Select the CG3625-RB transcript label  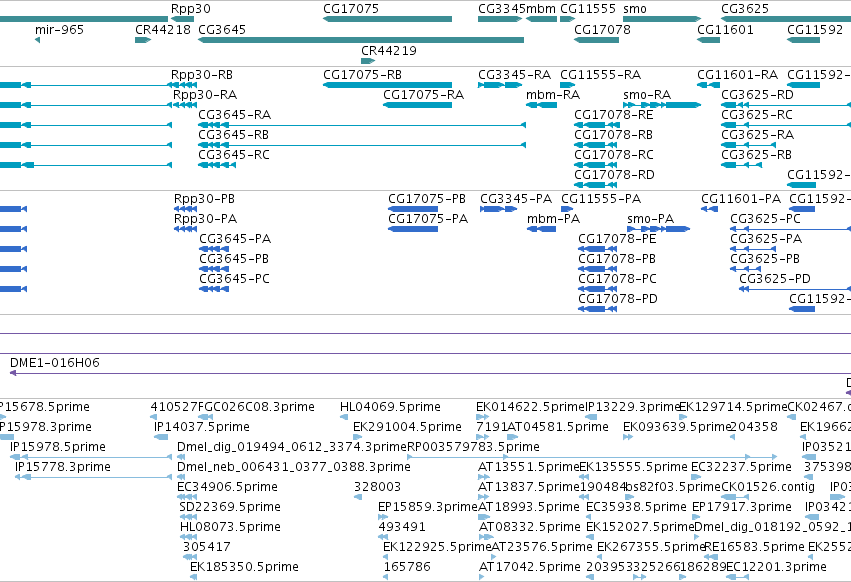click(x=756, y=155)
